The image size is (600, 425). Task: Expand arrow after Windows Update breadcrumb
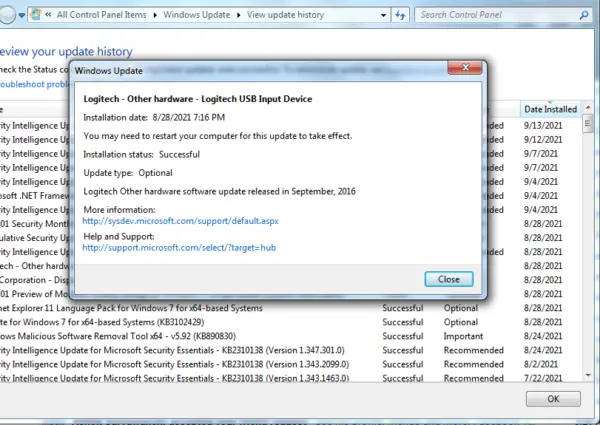(x=238, y=15)
